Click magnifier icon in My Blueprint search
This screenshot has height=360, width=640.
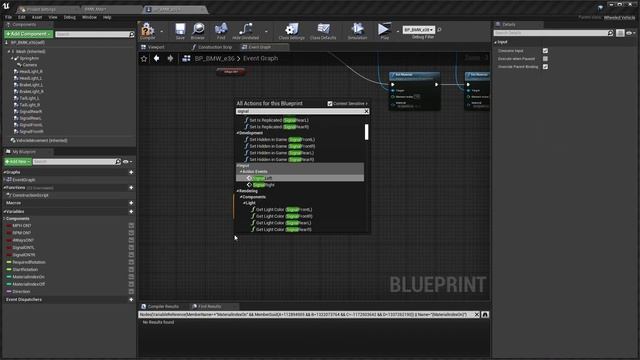pyautogui.click(x=118, y=162)
